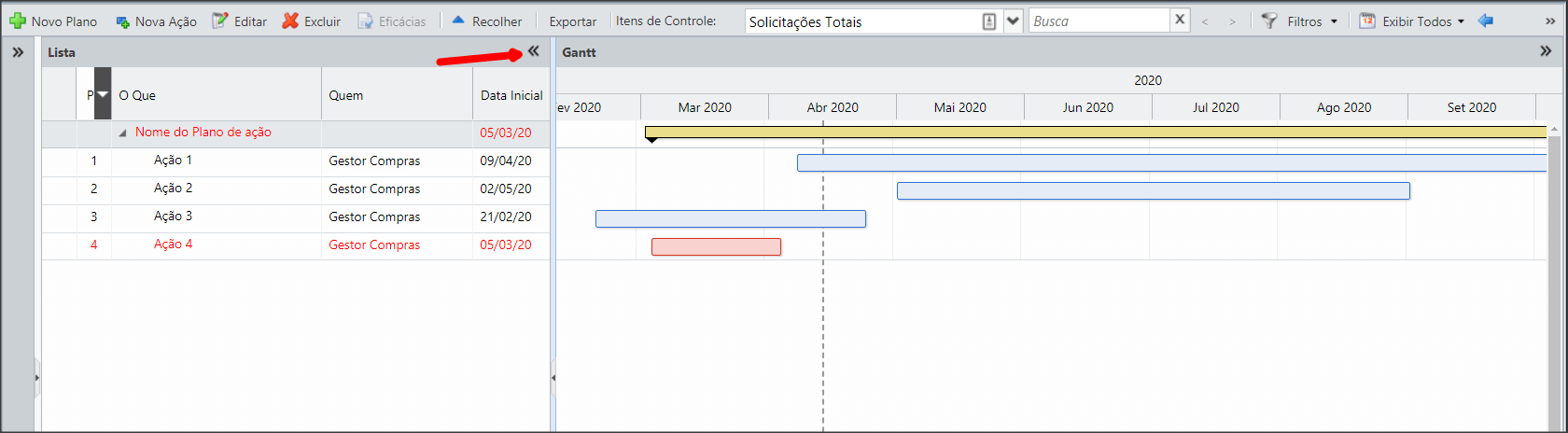Image resolution: width=1568 pixels, height=433 pixels.
Task: Open the Solicitações Totais dropdown arrow
Action: pos(1013,21)
